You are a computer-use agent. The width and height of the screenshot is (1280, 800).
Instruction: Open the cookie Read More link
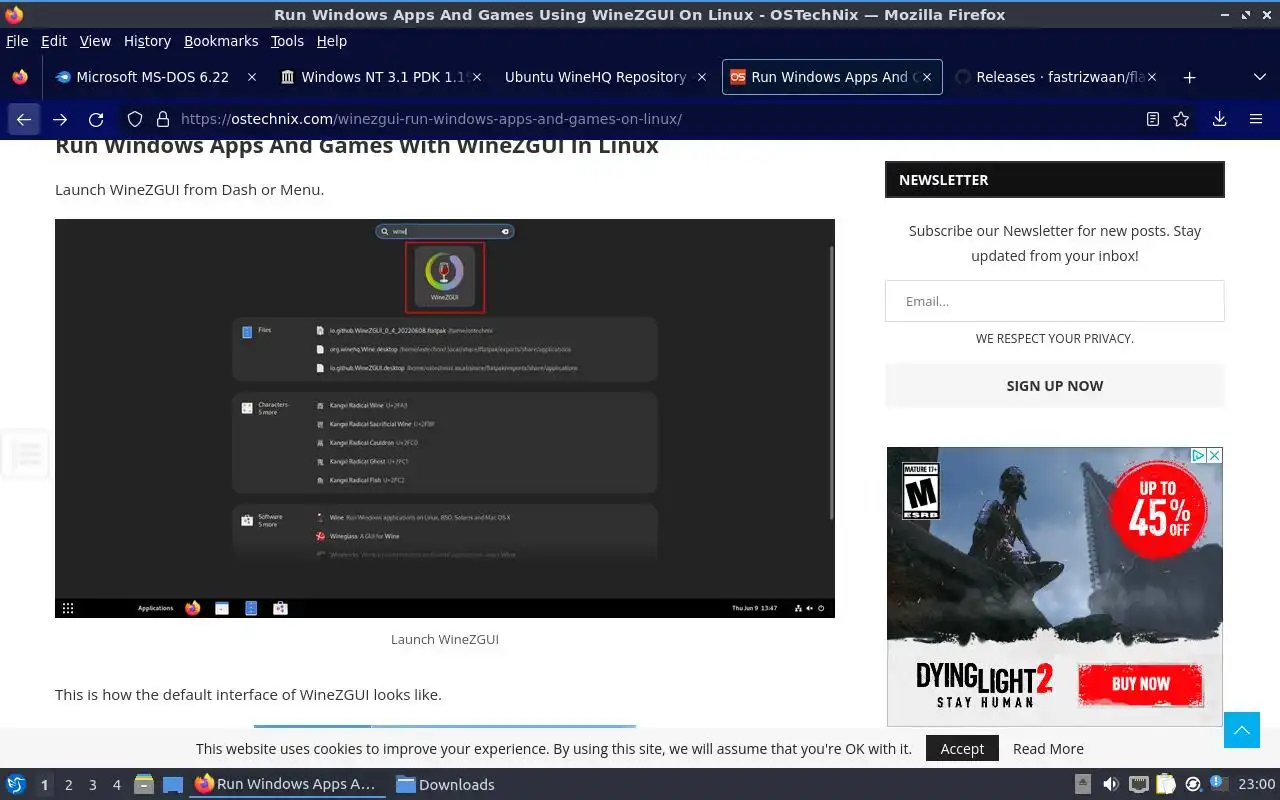point(1048,748)
